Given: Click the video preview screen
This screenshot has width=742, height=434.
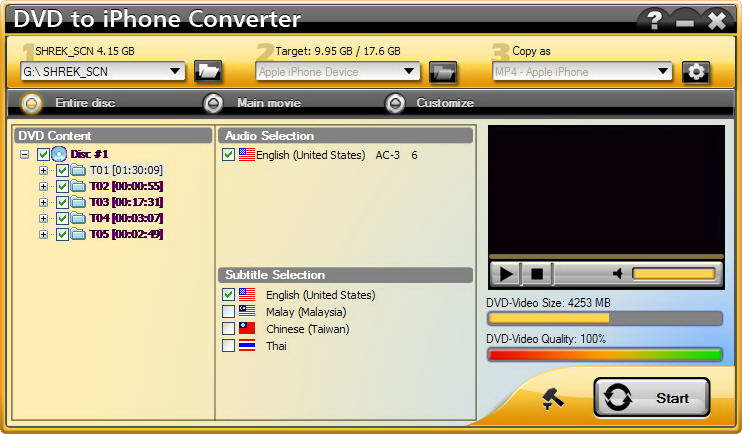Looking at the screenshot, I should 606,190.
